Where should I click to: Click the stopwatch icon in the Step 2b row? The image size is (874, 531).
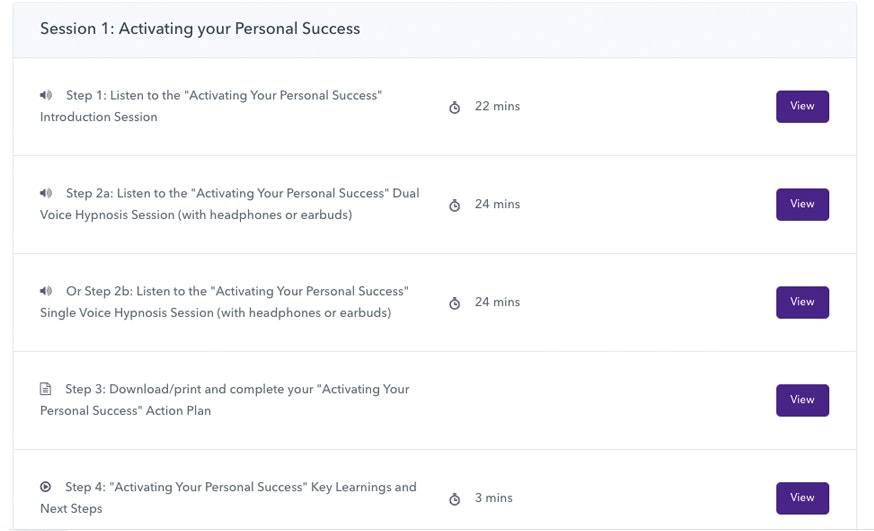(455, 303)
